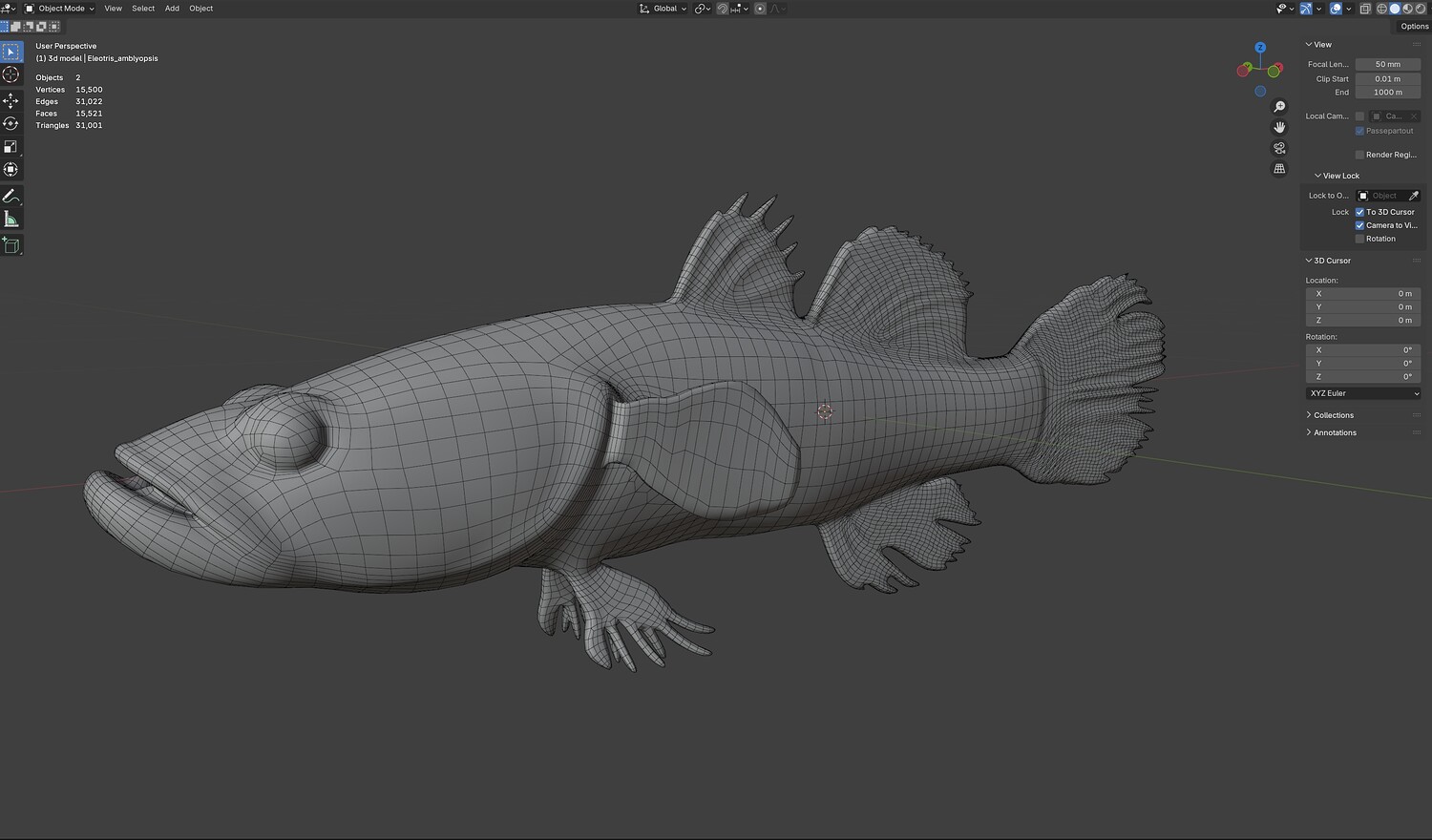Open the overlays settings dropdown arrow
The image size is (1432, 840).
coord(1349,9)
